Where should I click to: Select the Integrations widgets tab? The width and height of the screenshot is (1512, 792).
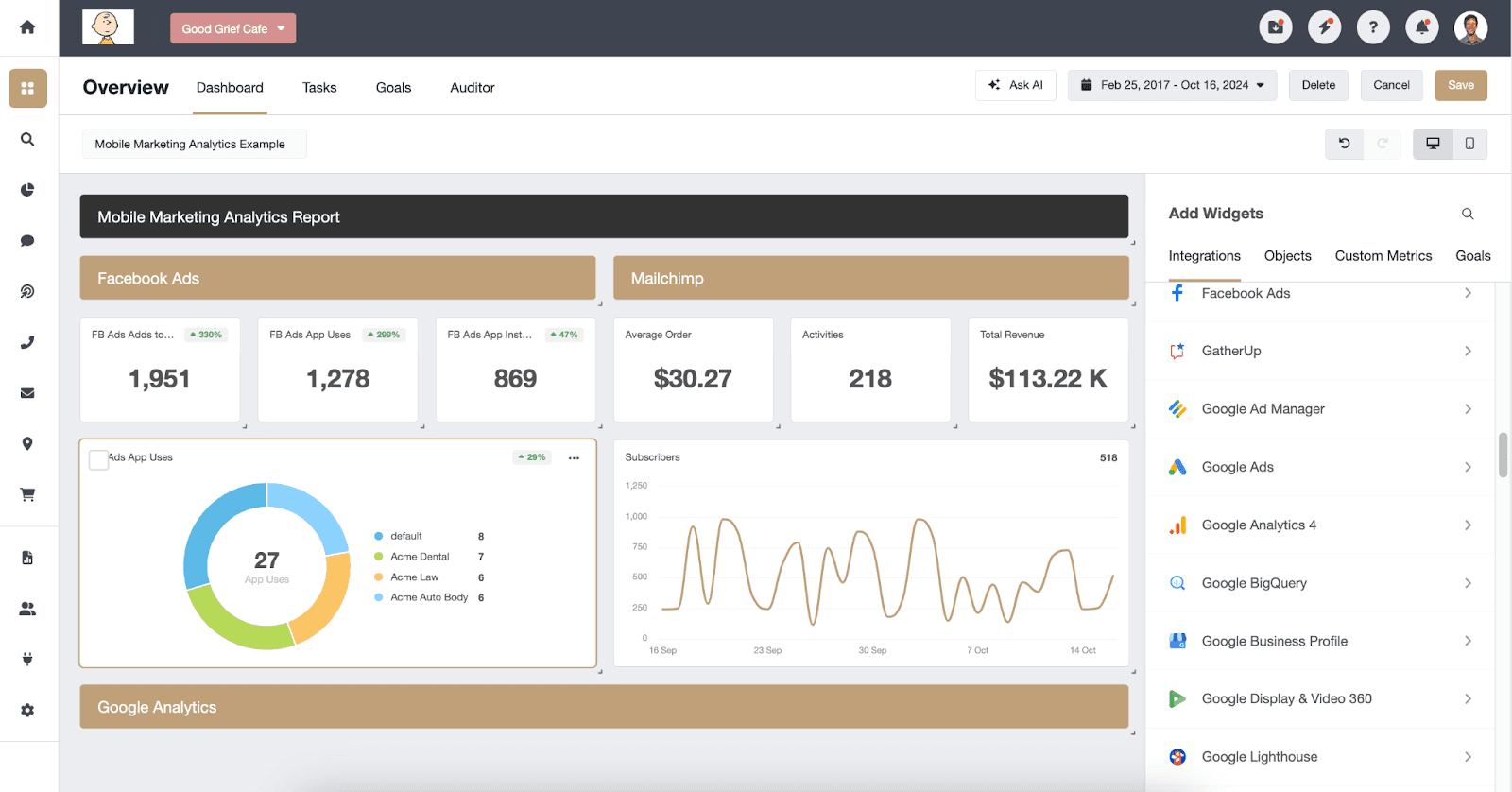click(x=1204, y=256)
